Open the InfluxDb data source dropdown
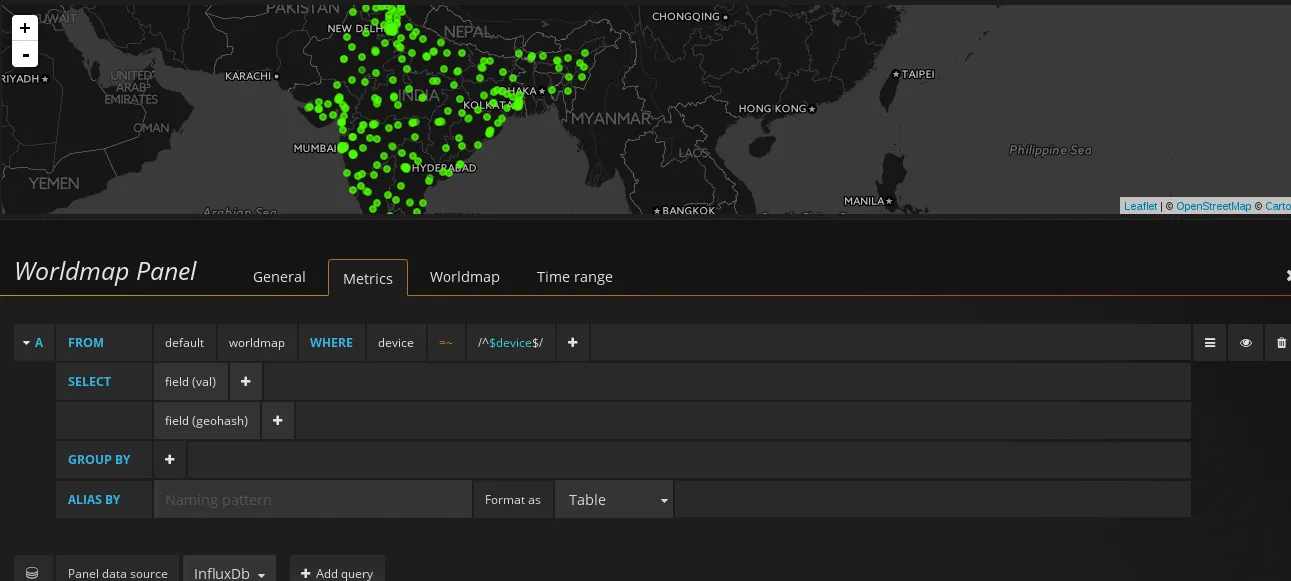The width and height of the screenshot is (1291, 581). (229, 573)
